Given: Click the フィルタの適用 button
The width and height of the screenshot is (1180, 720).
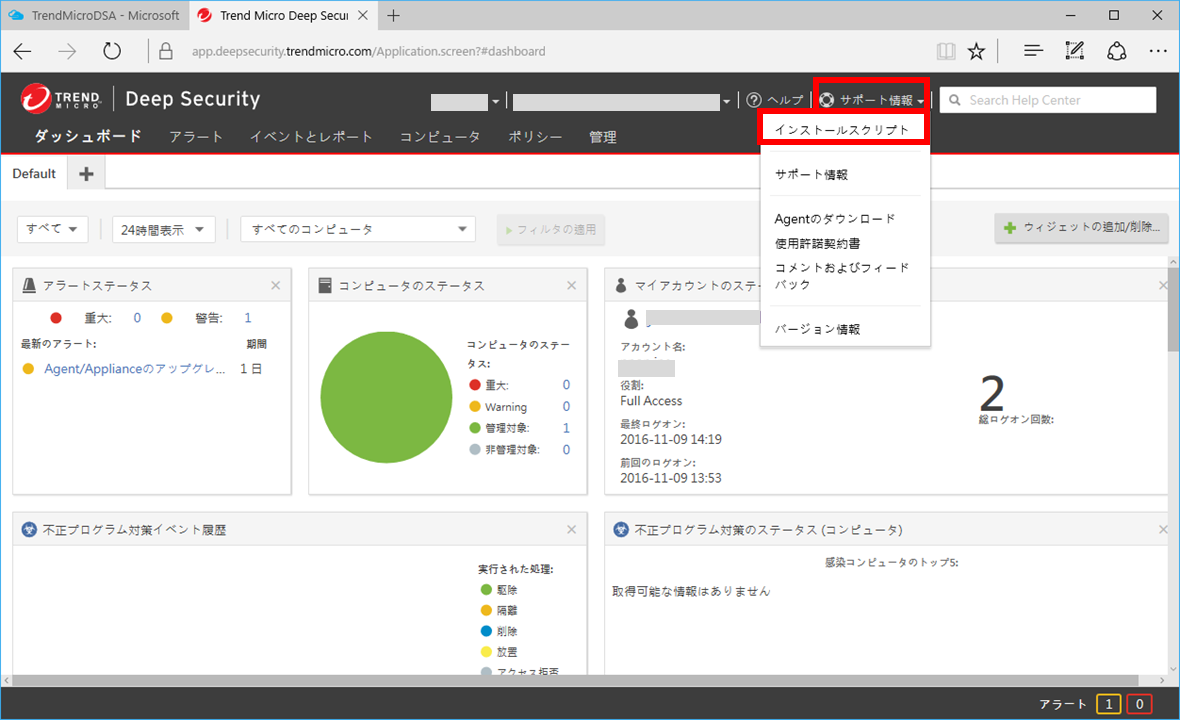Looking at the screenshot, I should point(551,229).
